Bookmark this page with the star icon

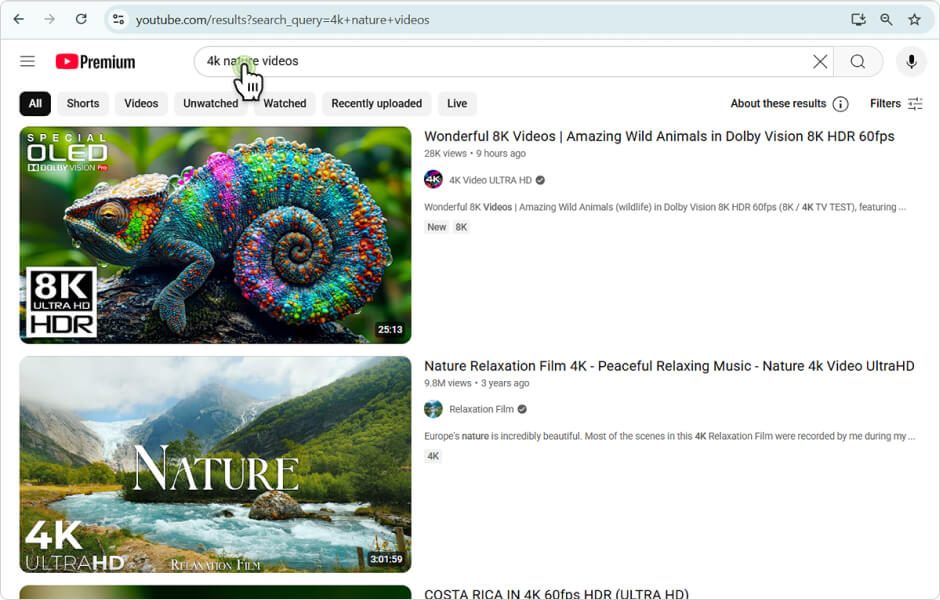[x=914, y=19]
